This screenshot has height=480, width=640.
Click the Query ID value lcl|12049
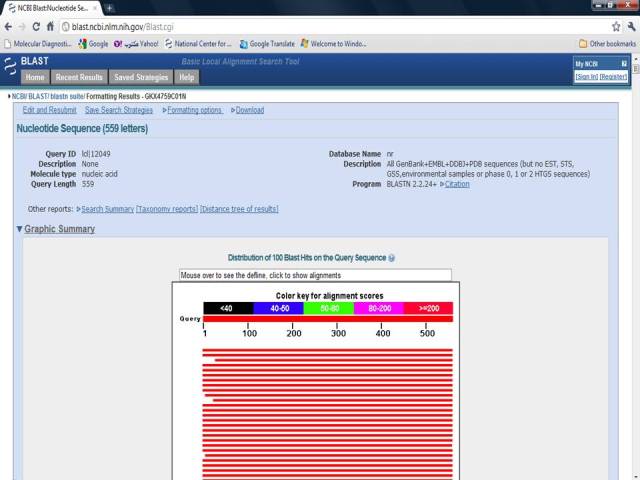click(x=96, y=154)
